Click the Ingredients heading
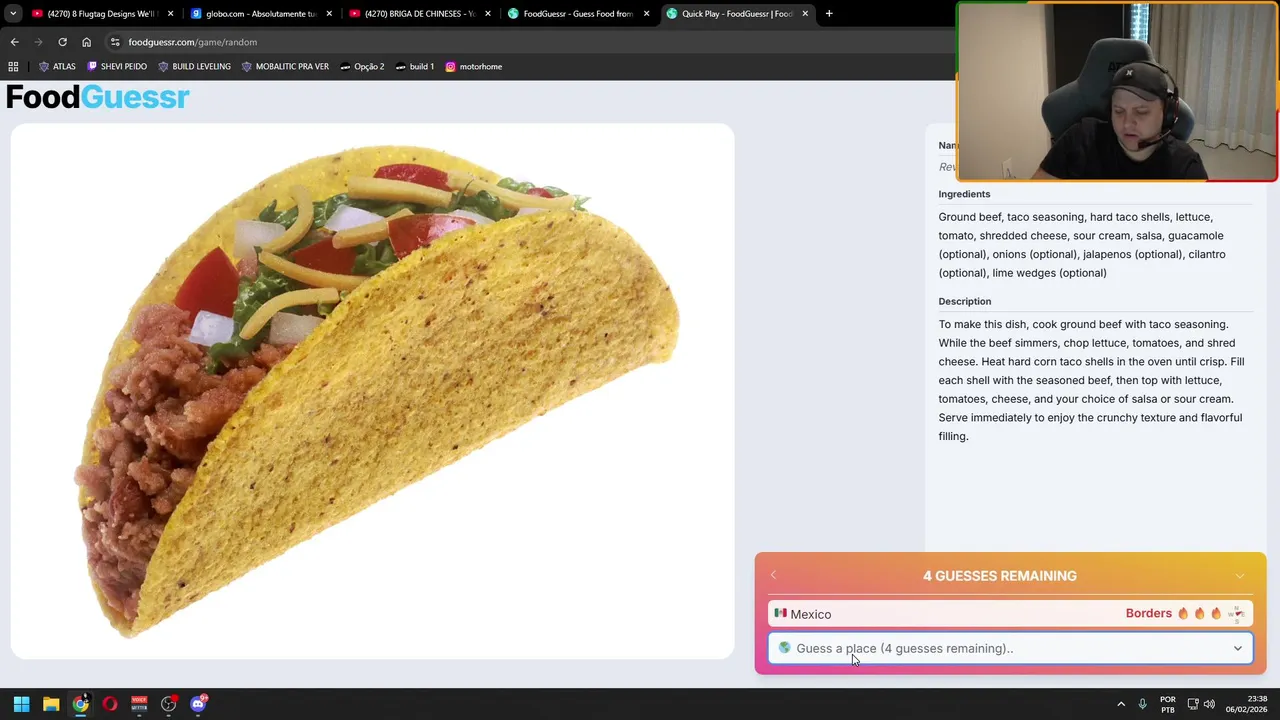The width and height of the screenshot is (1280, 720). [x=964, y=194]
